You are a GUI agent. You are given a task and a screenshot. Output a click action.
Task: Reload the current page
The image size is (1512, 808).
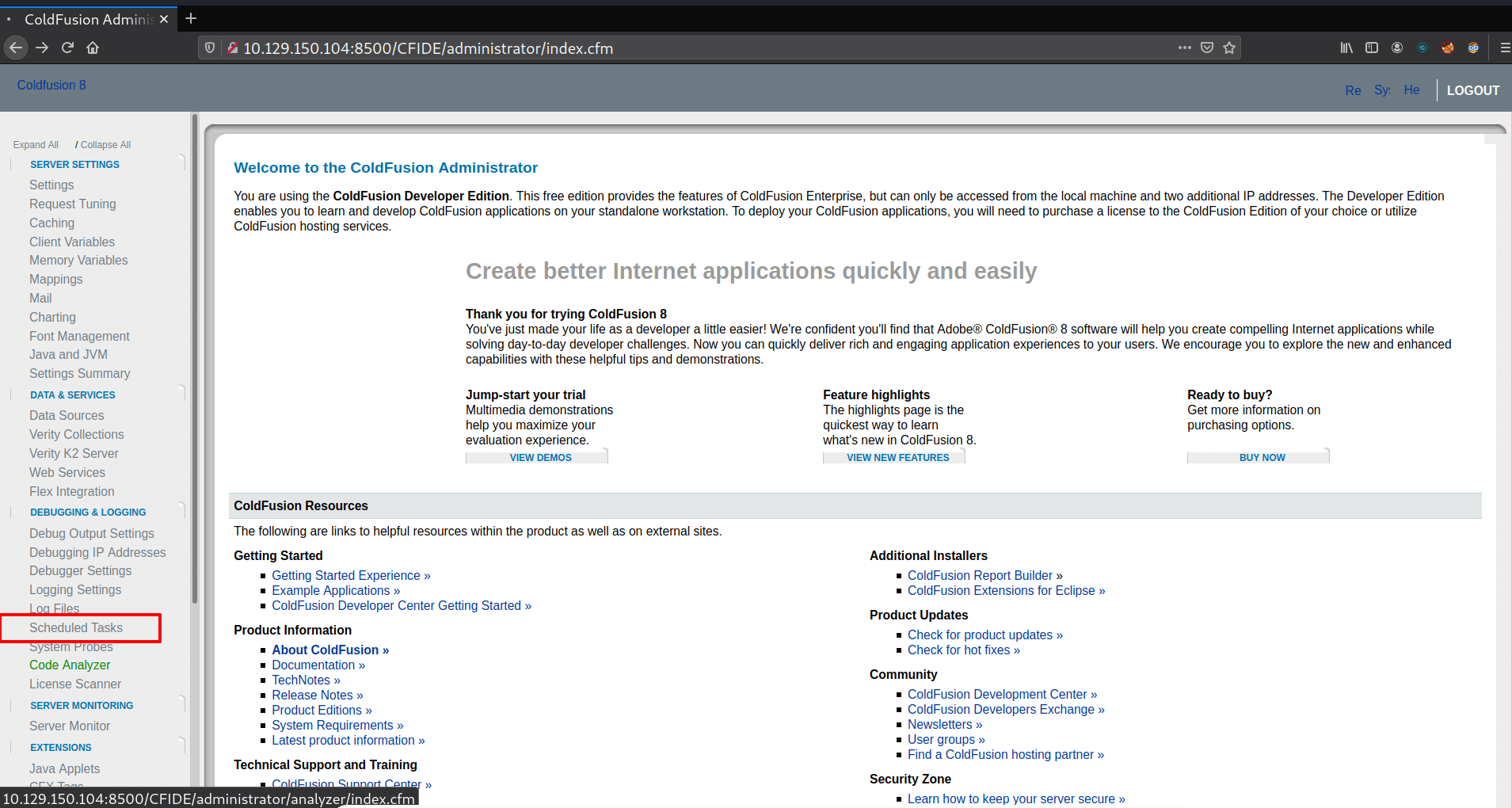point(67,48)
